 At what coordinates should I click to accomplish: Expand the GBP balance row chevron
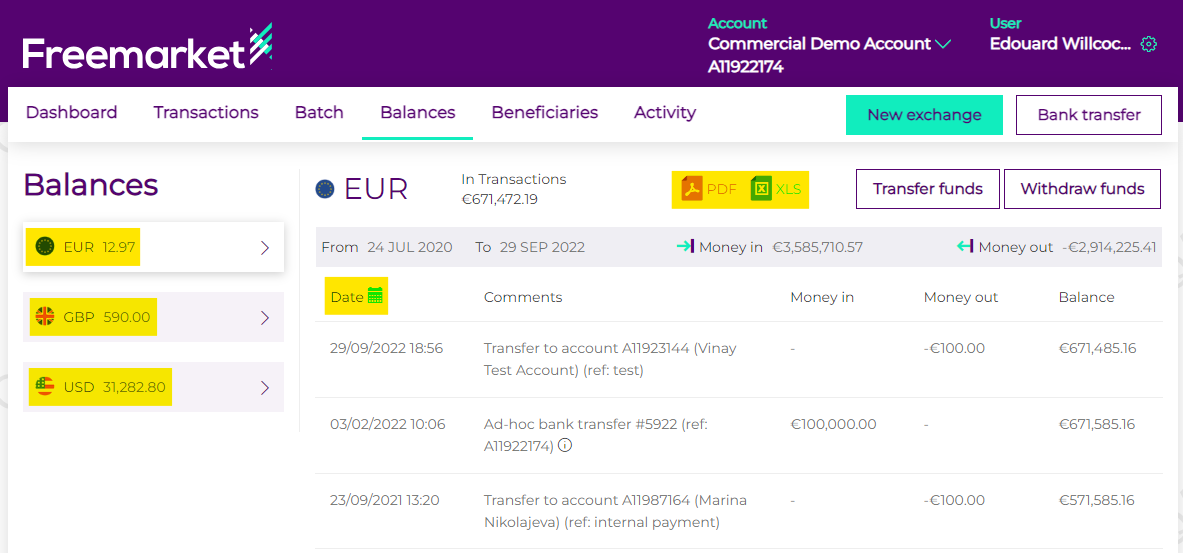coord(265,318)
